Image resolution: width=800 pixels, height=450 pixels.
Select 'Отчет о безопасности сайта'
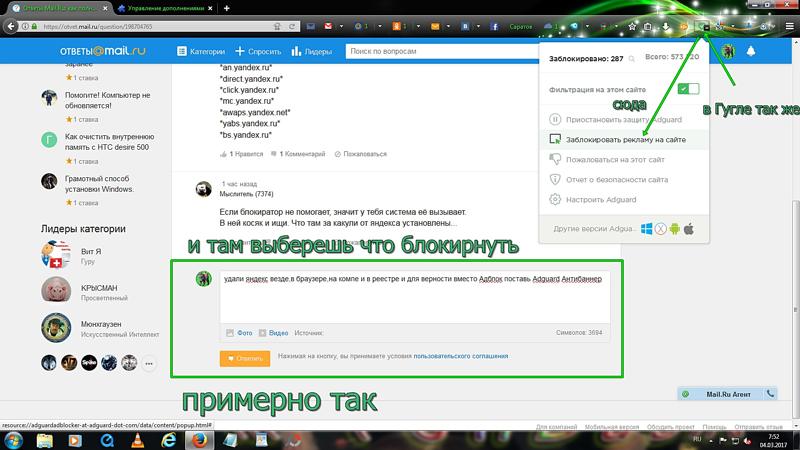[x=623, y=179]
